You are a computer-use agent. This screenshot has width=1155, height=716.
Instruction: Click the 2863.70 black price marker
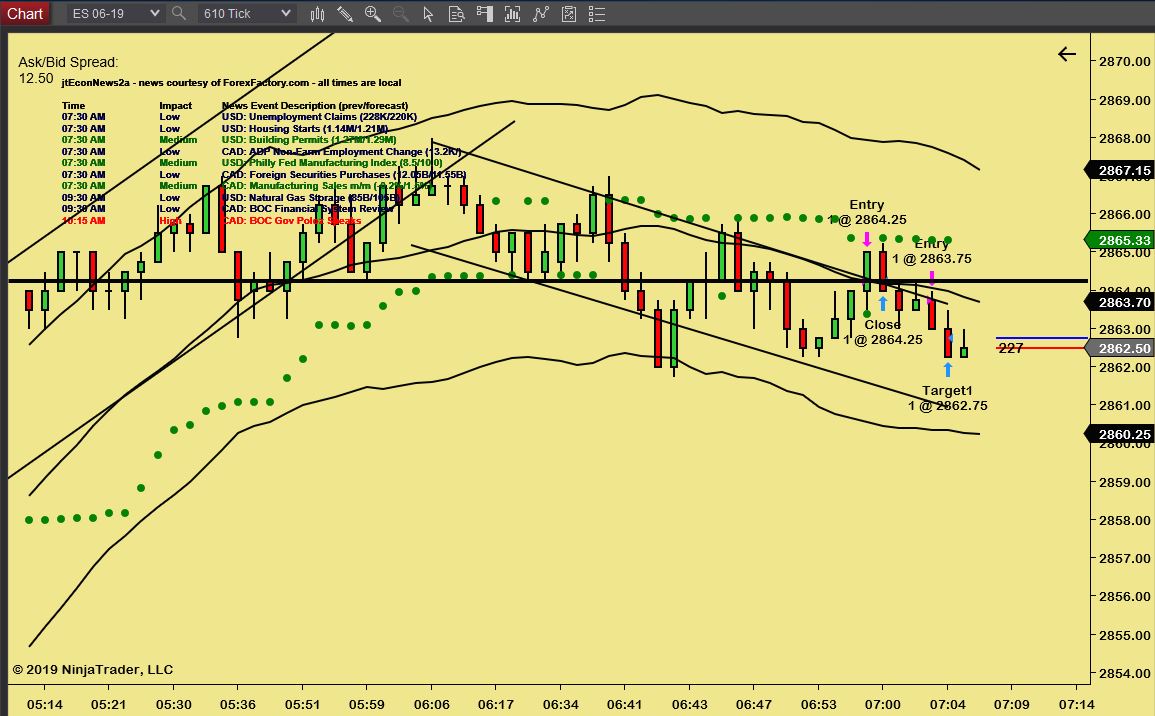(x=1119, y=302)
